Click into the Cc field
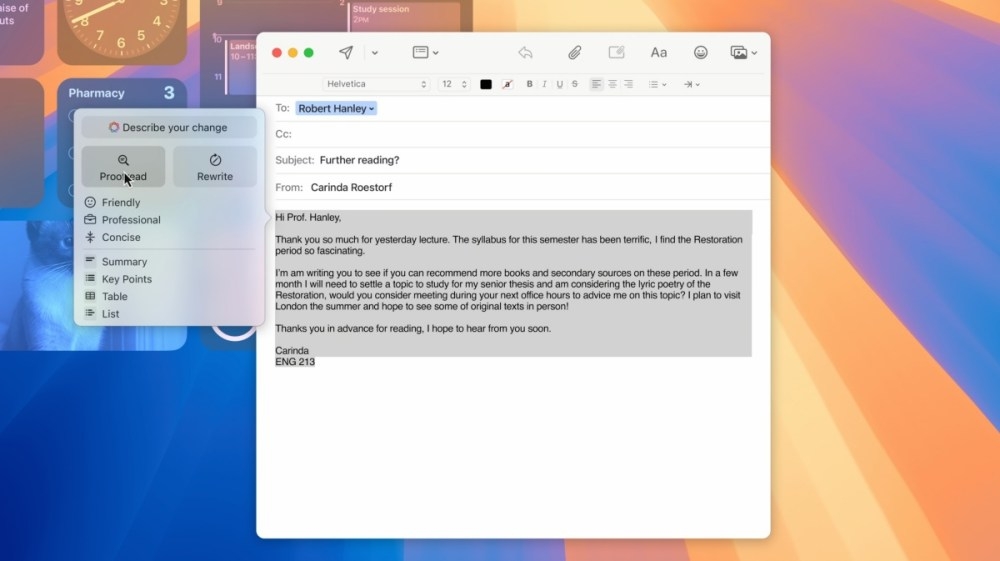The width and height of the screenshot is (1000, 561). point(520,134)
